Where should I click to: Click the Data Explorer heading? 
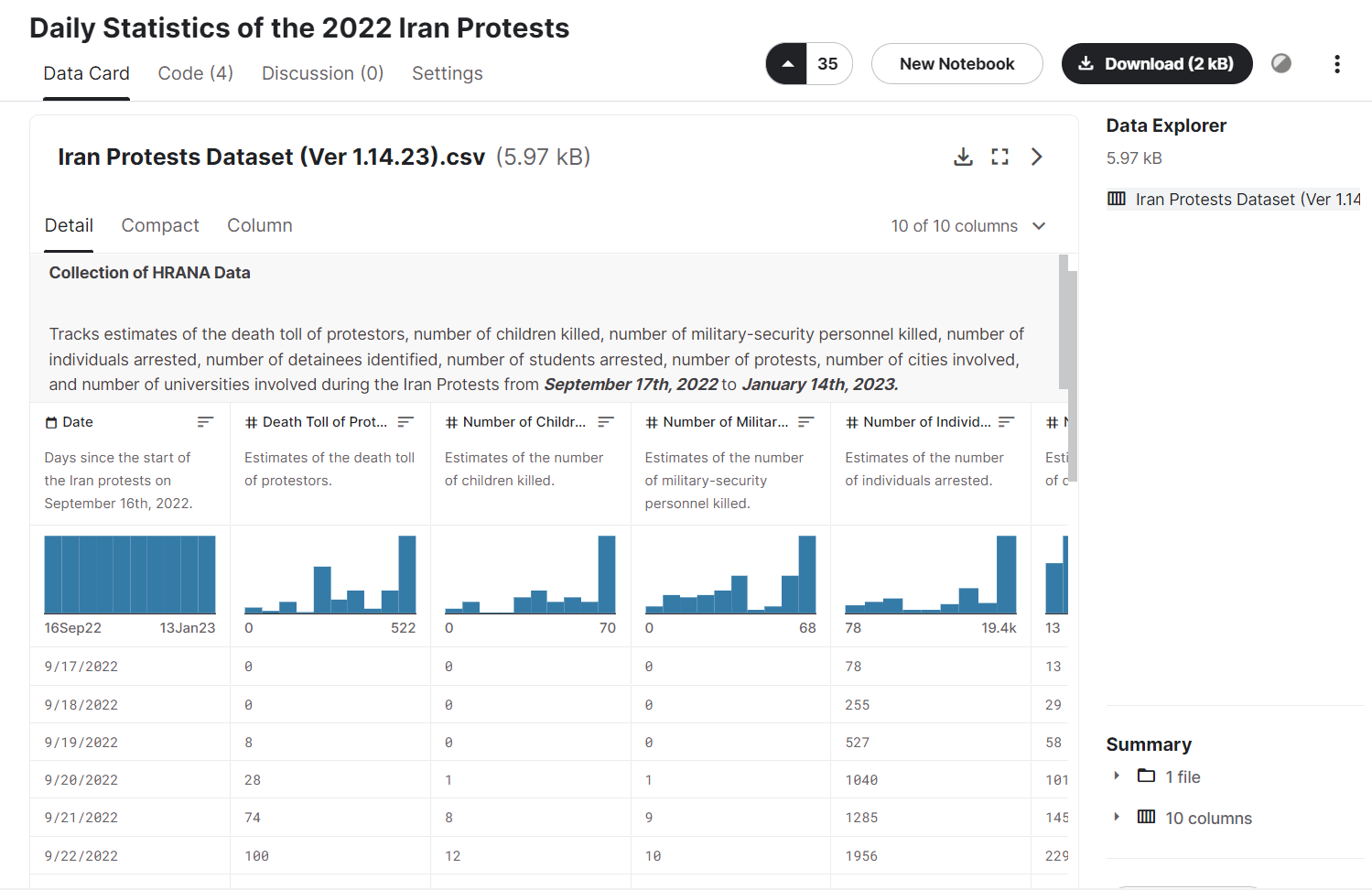pyautogui.click(x=1166, y=125)
